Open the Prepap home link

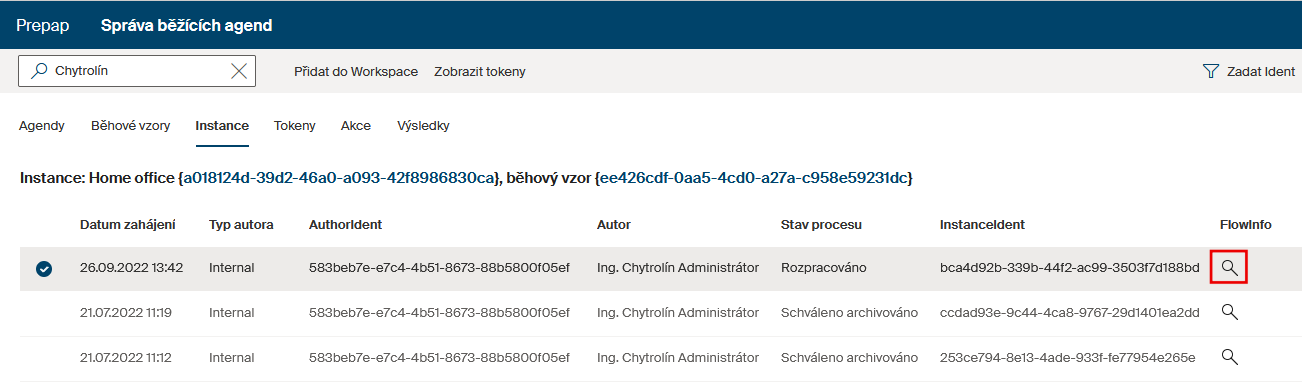[42, 25]
